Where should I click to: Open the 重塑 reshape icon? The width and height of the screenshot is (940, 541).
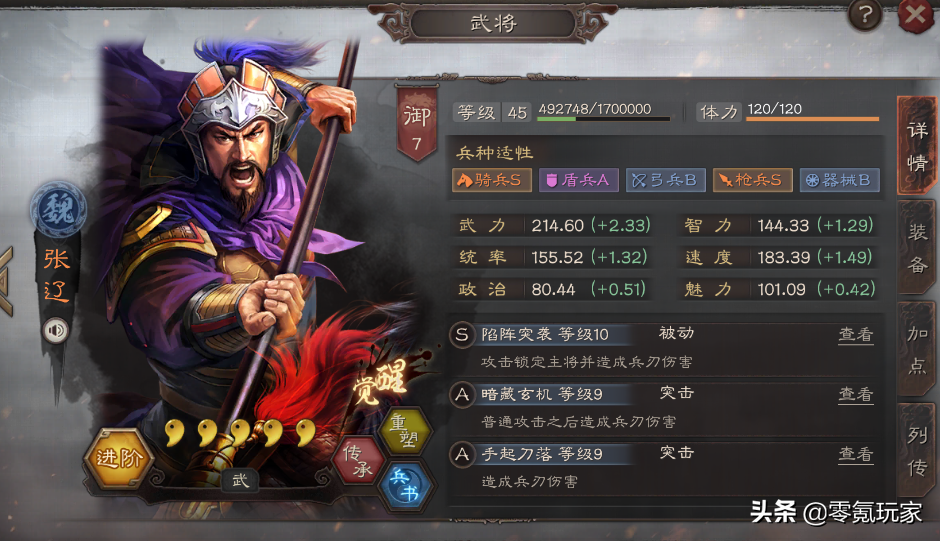[x=403, y=430]
